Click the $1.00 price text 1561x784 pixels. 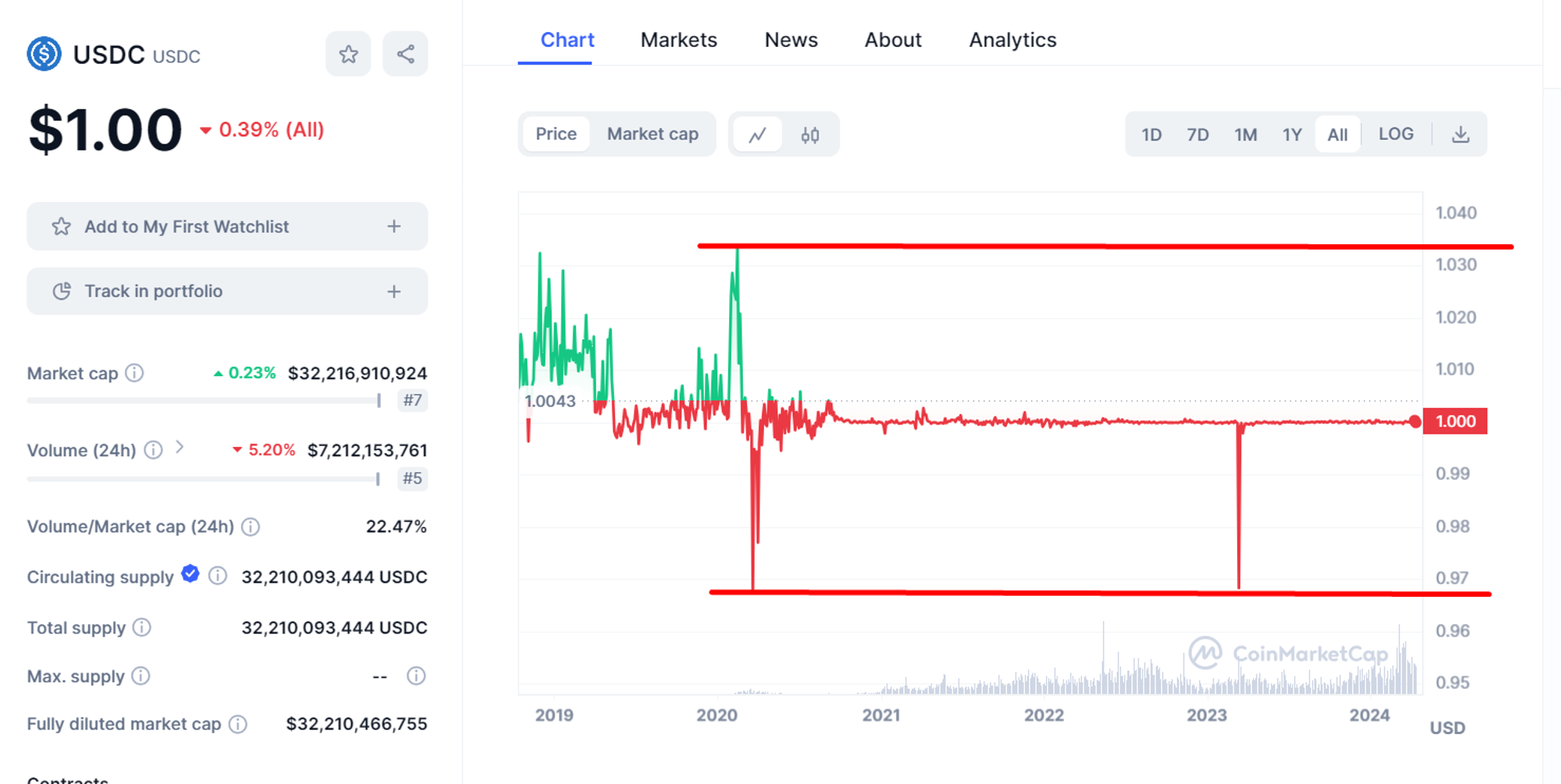(x=105, y=129)
